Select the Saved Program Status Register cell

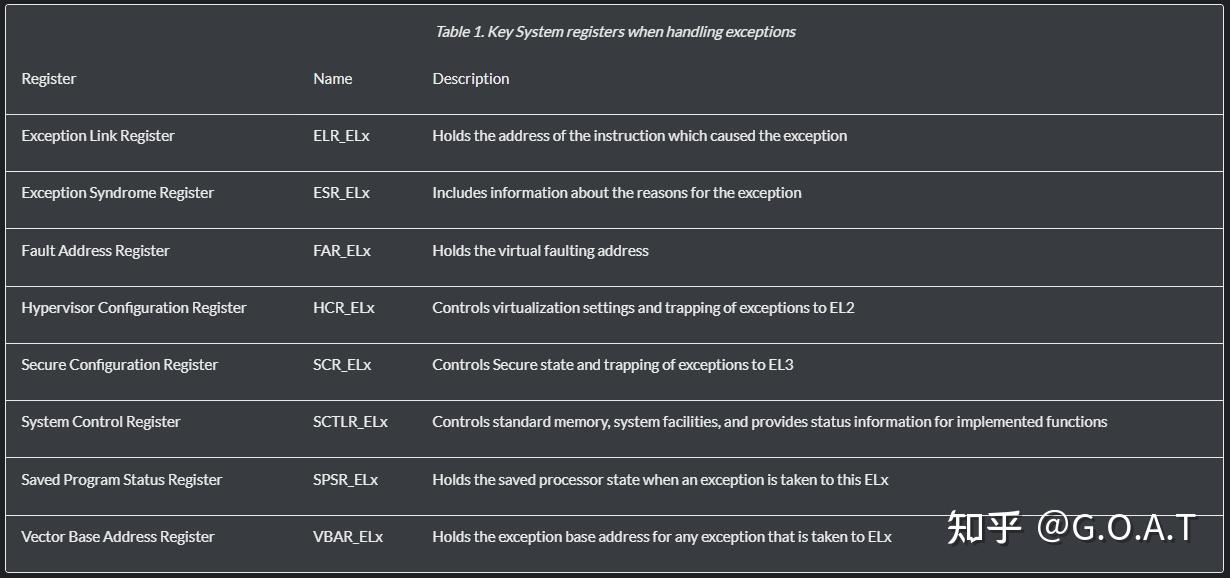[122, 480]
